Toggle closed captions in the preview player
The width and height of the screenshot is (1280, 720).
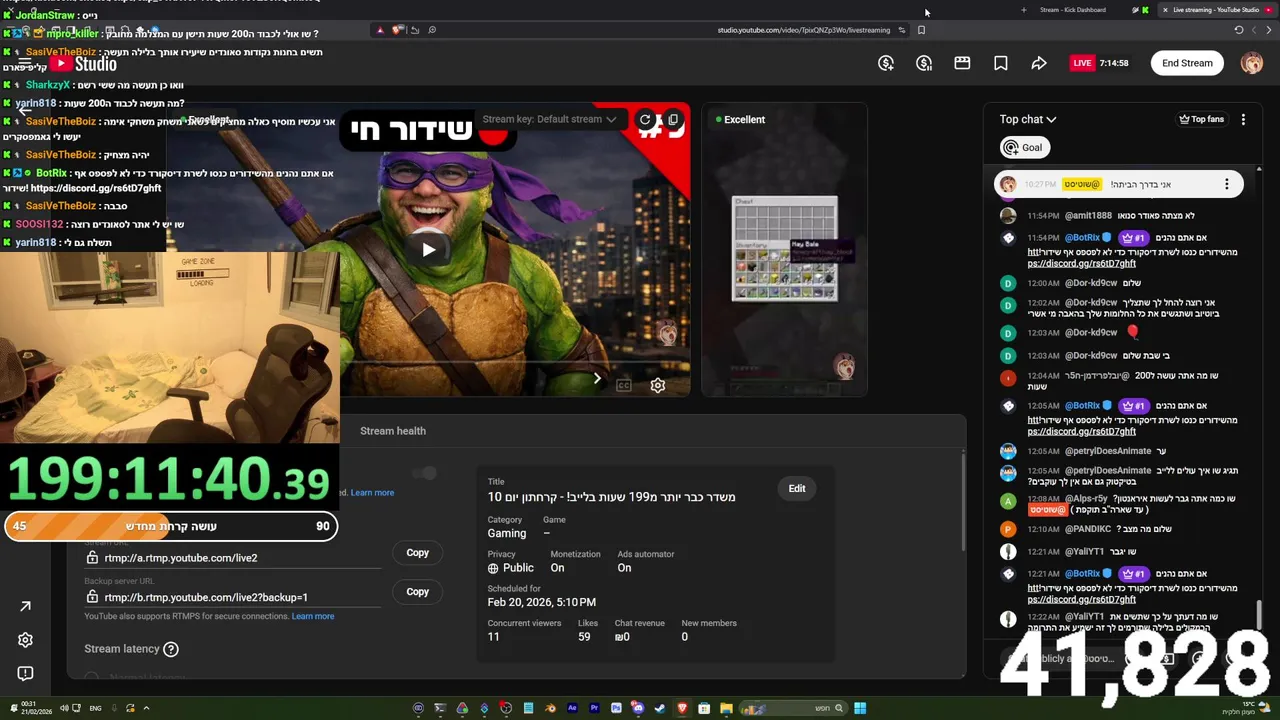click(624, 385)
